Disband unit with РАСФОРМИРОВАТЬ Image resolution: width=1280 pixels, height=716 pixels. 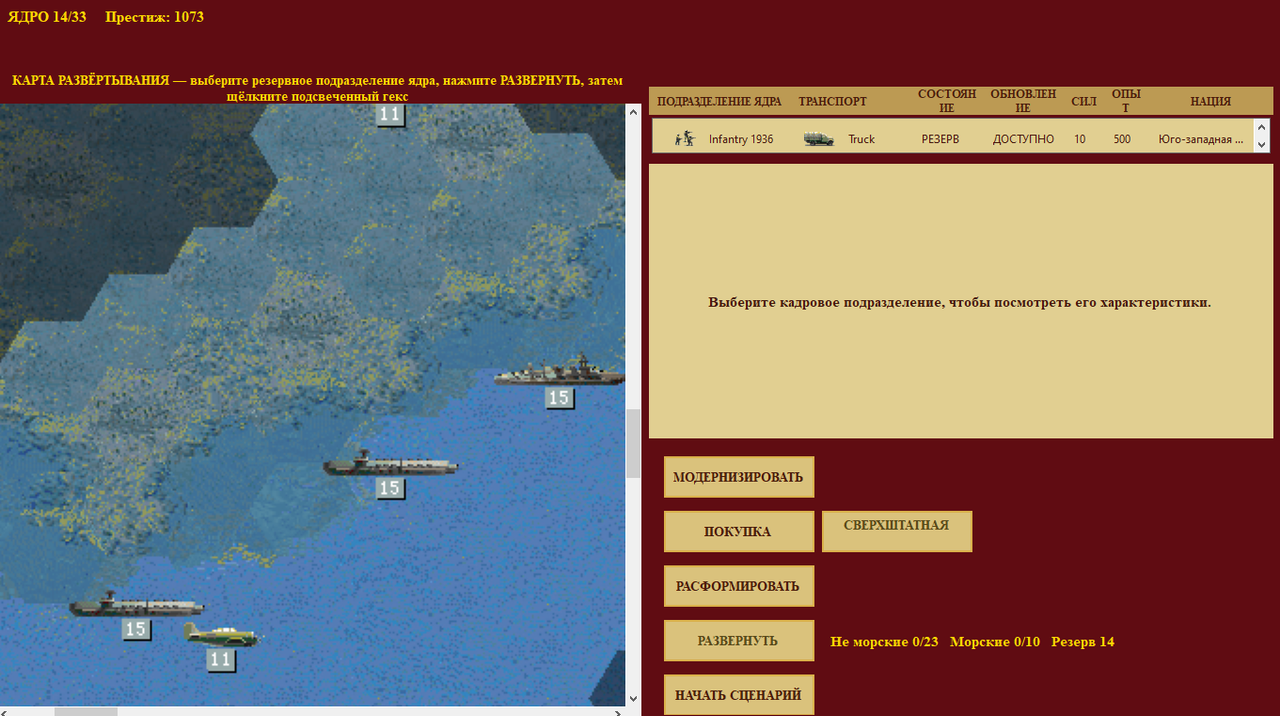click(739, 586)
